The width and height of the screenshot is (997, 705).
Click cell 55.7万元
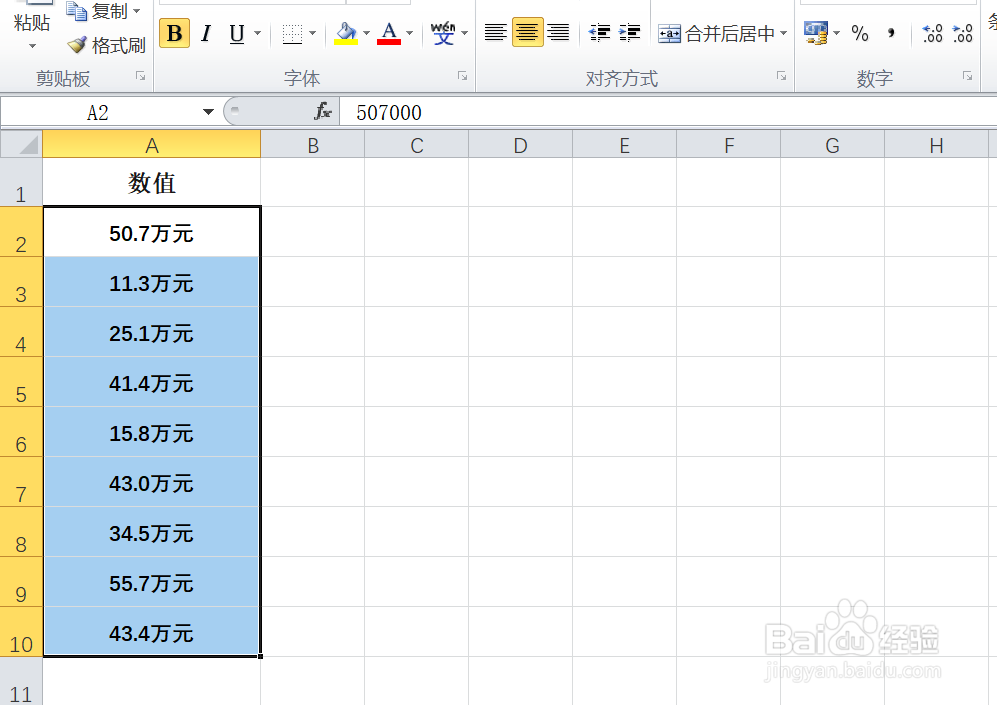coord(151,582)
